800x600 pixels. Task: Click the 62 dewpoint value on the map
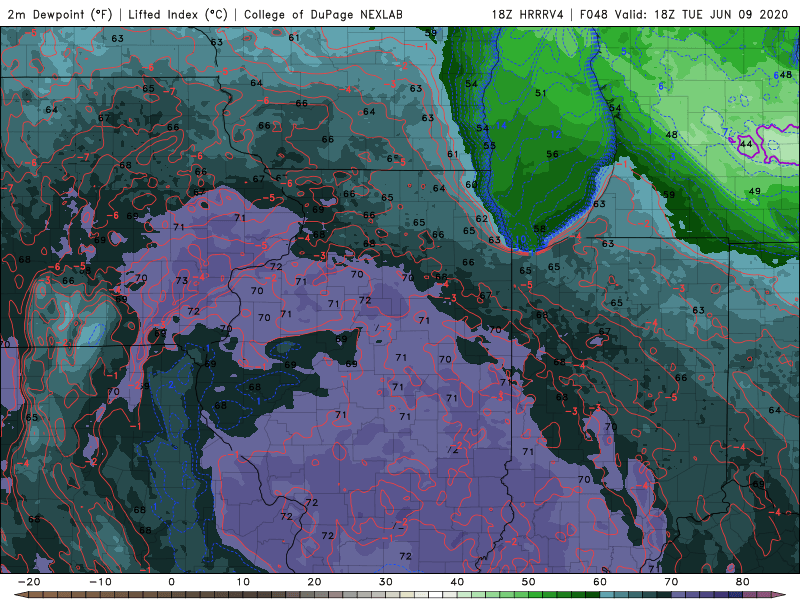coord(481,218)
